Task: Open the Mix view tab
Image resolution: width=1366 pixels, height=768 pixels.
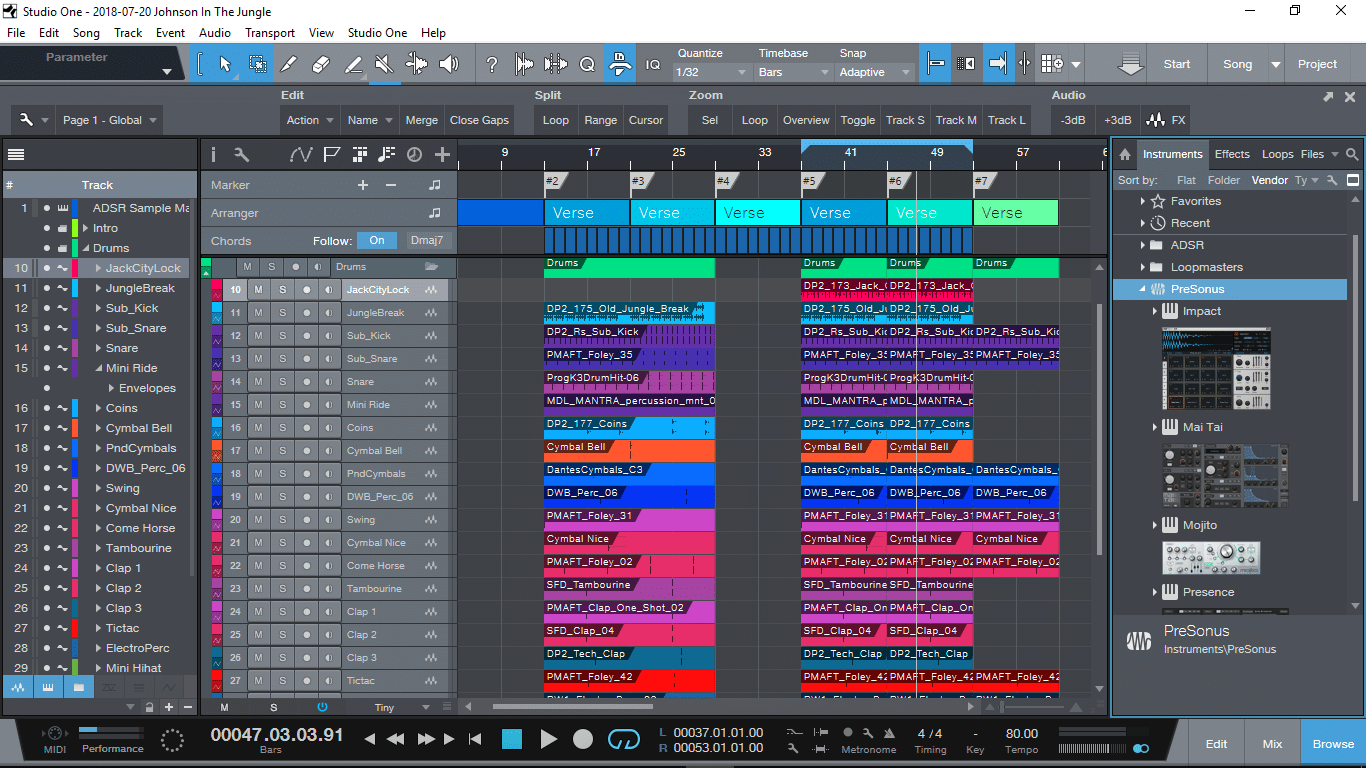Action: coord(1272,744)
